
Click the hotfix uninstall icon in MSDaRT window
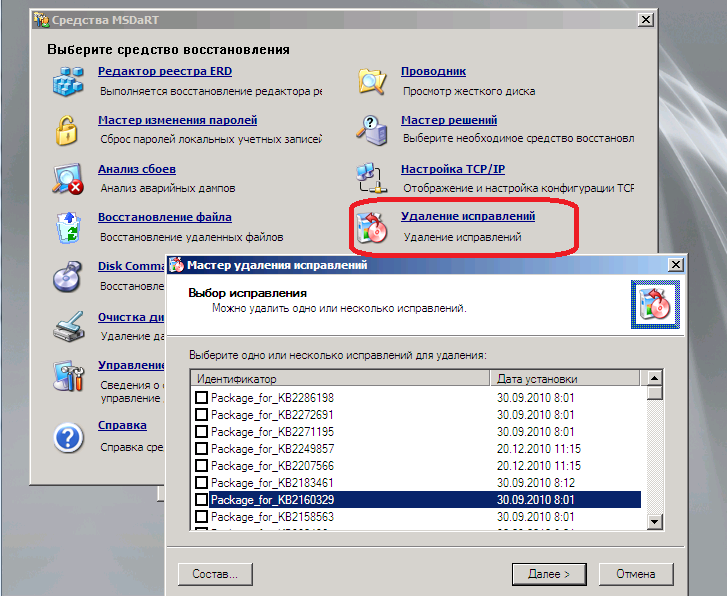pos(371,228)
